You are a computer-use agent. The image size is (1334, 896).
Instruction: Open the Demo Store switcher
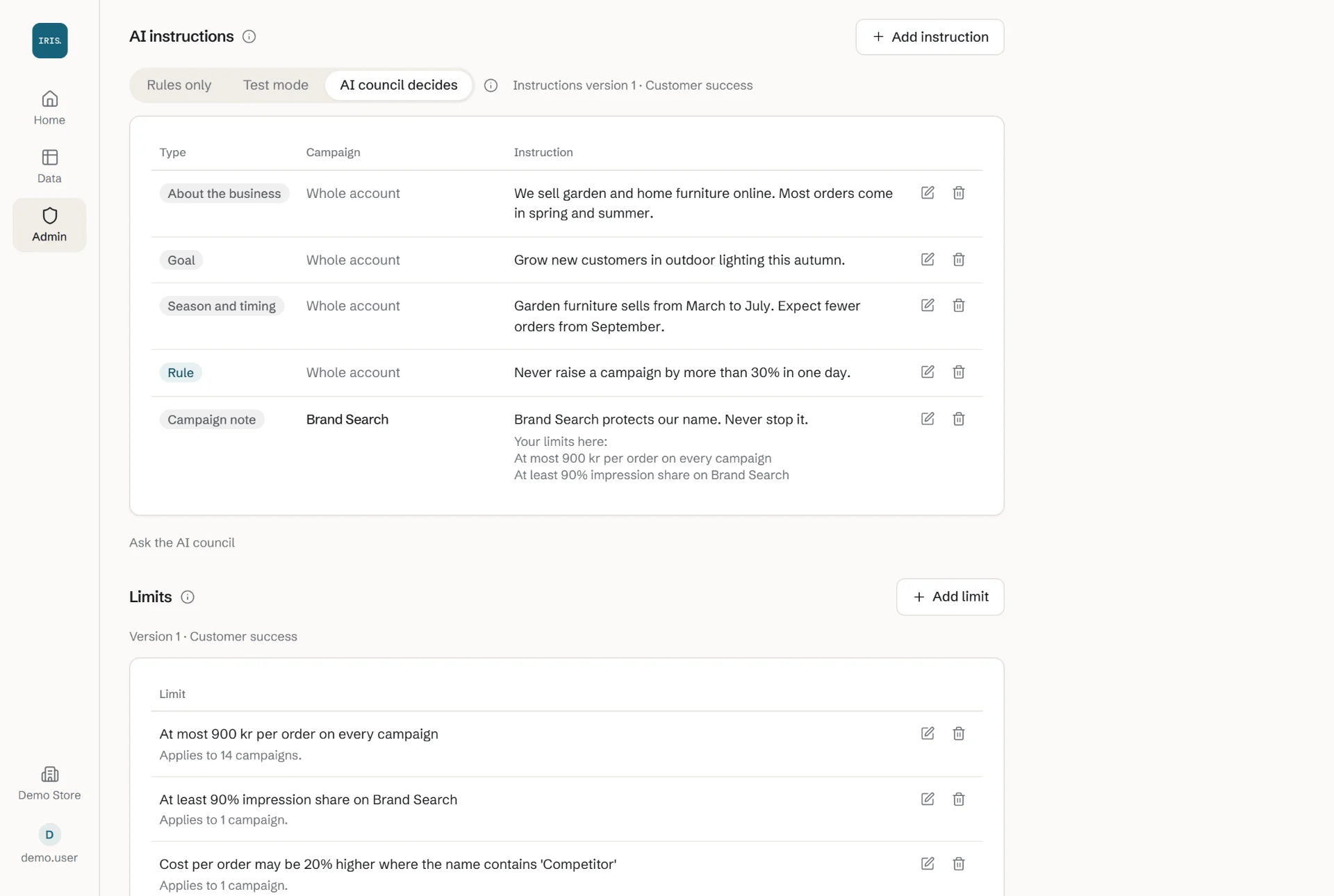click(x=49, y=783)
